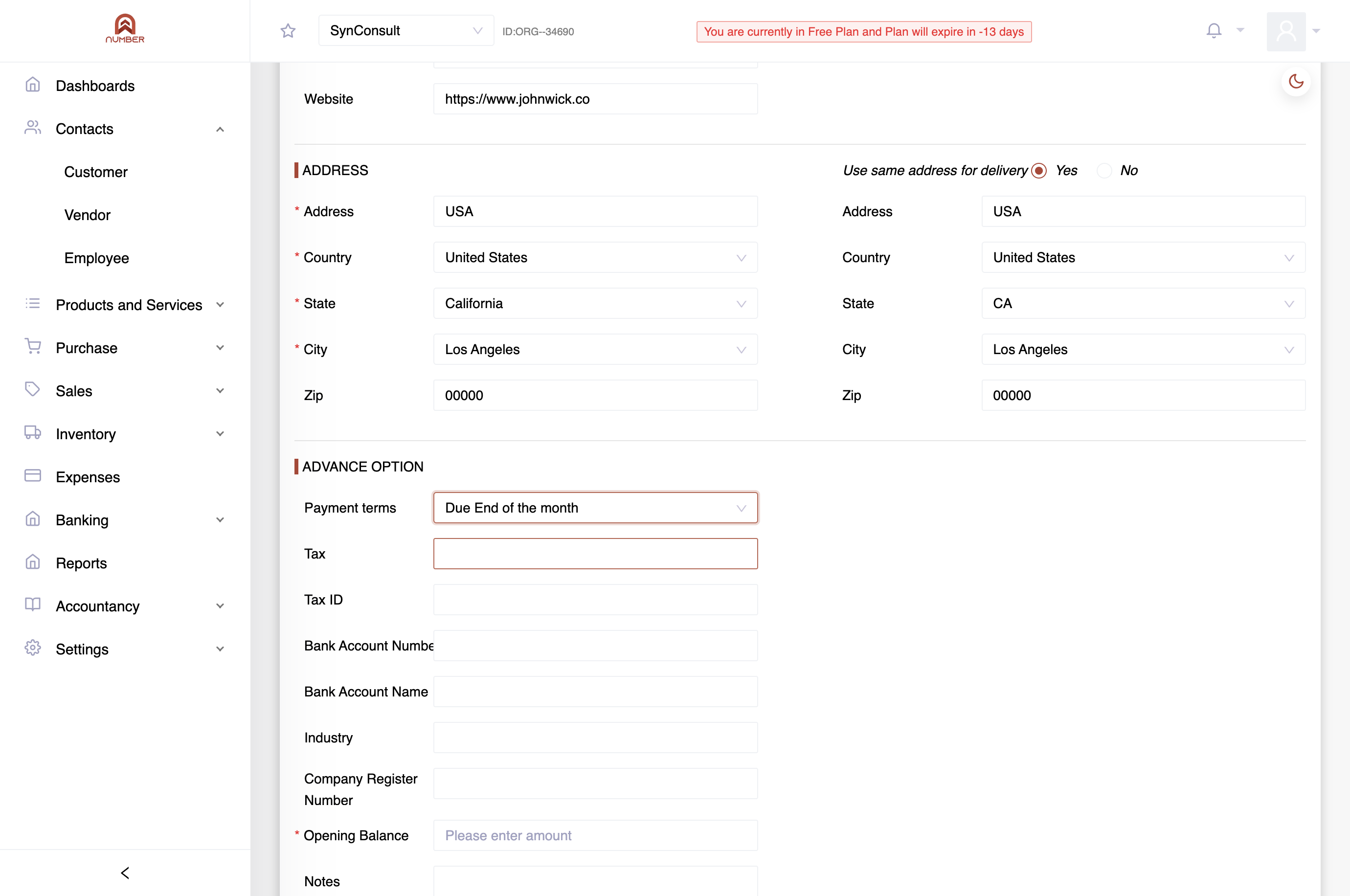The image size is (1350, 896).
Task: Open the Reports section
Action: tap(81, 563)
